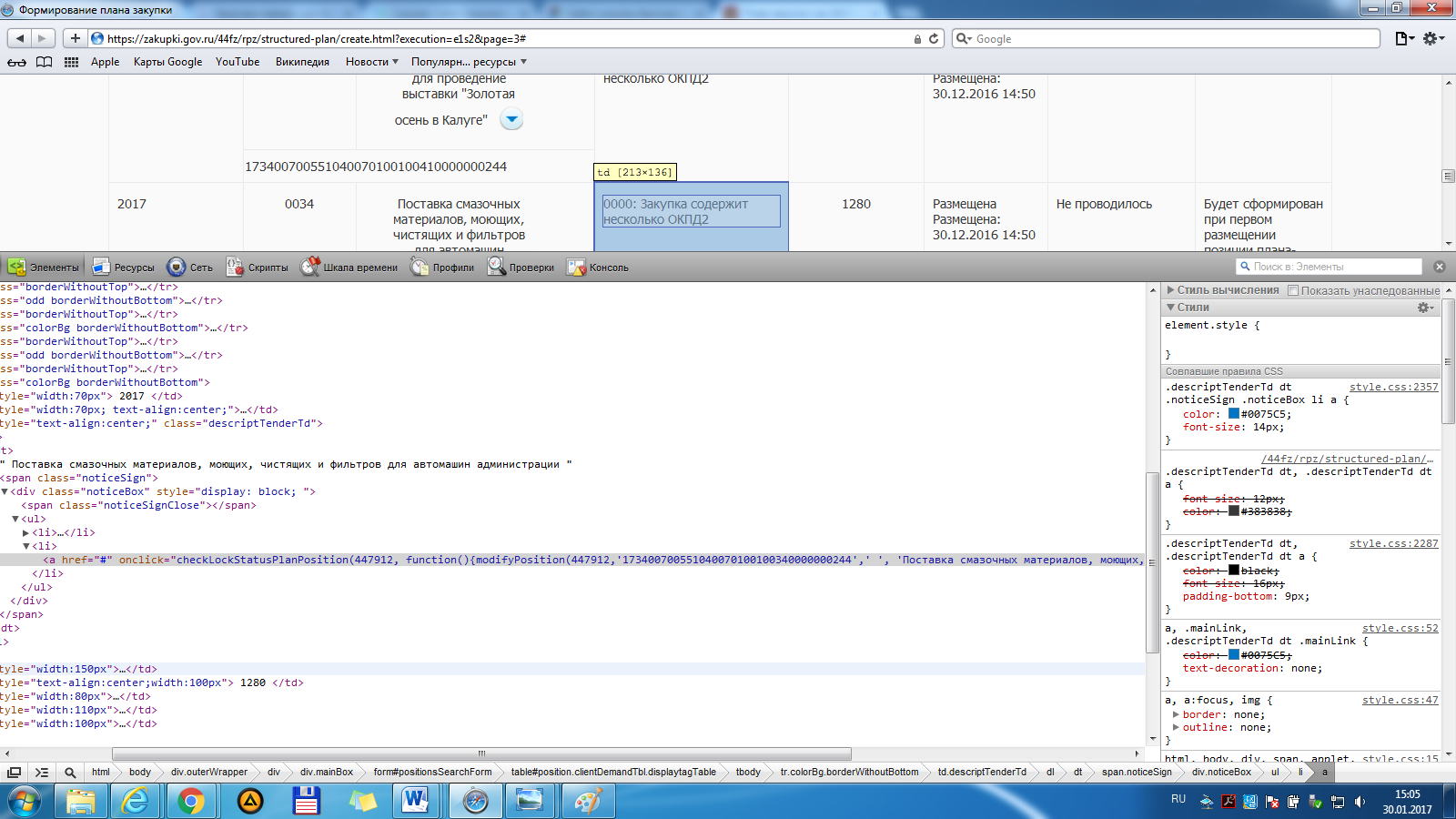Enable Показать унаследованные checkbox
The height and width of the screenshot is (819, 1456).
1293,290
